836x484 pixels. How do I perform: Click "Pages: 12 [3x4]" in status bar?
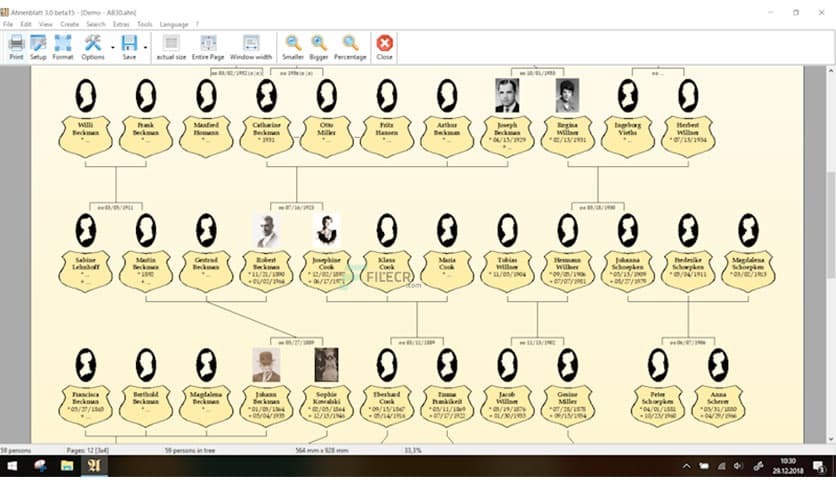(87, 450)
